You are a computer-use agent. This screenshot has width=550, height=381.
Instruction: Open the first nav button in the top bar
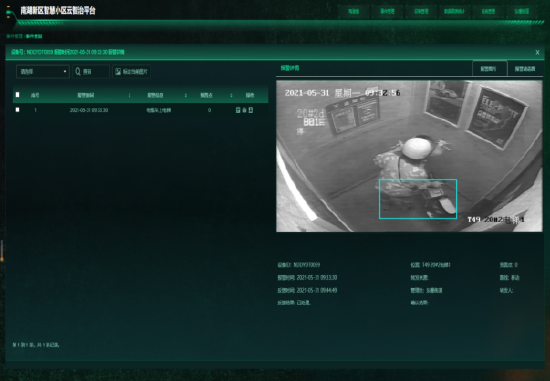pos(354,11)
